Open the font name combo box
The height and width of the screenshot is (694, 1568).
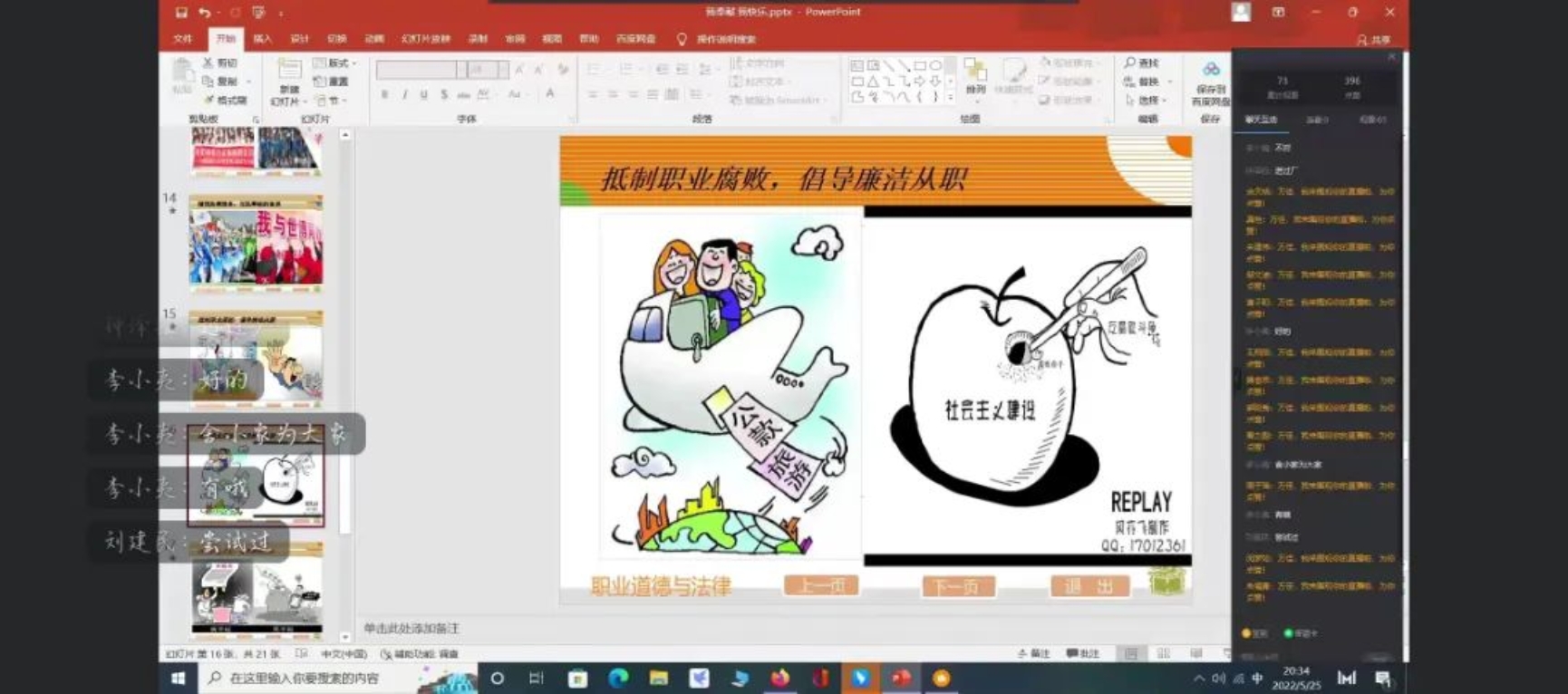click(421, 69)
